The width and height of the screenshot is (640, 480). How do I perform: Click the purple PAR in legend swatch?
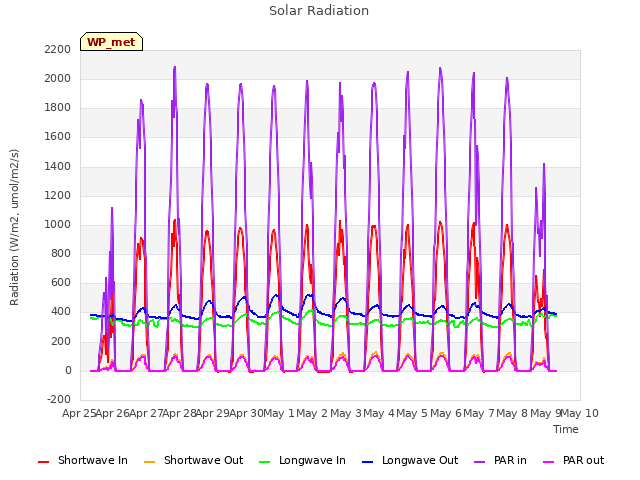tap(480, 462)
